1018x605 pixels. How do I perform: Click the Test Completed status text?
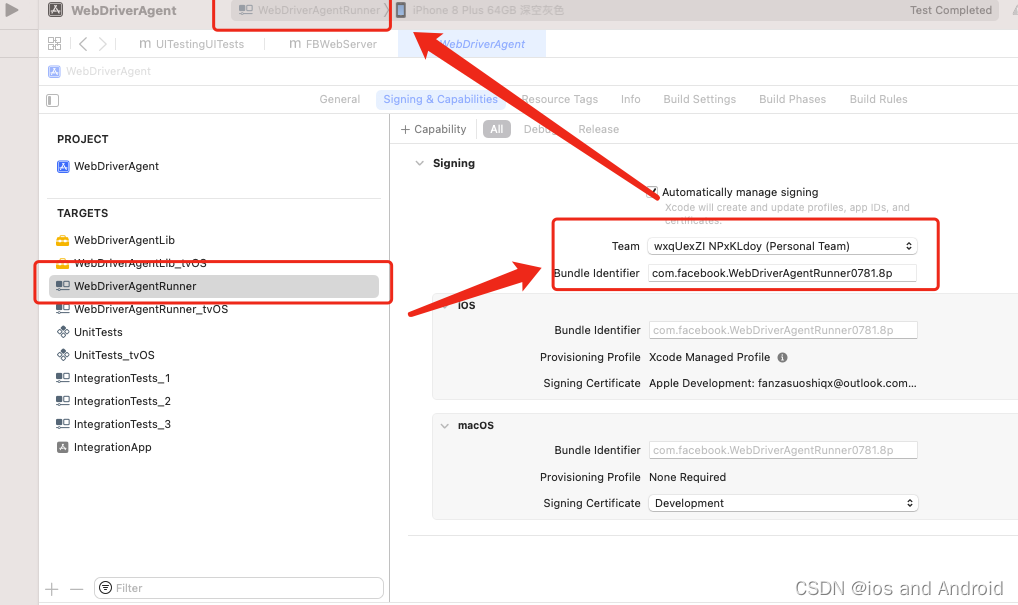tap(950, 10)
